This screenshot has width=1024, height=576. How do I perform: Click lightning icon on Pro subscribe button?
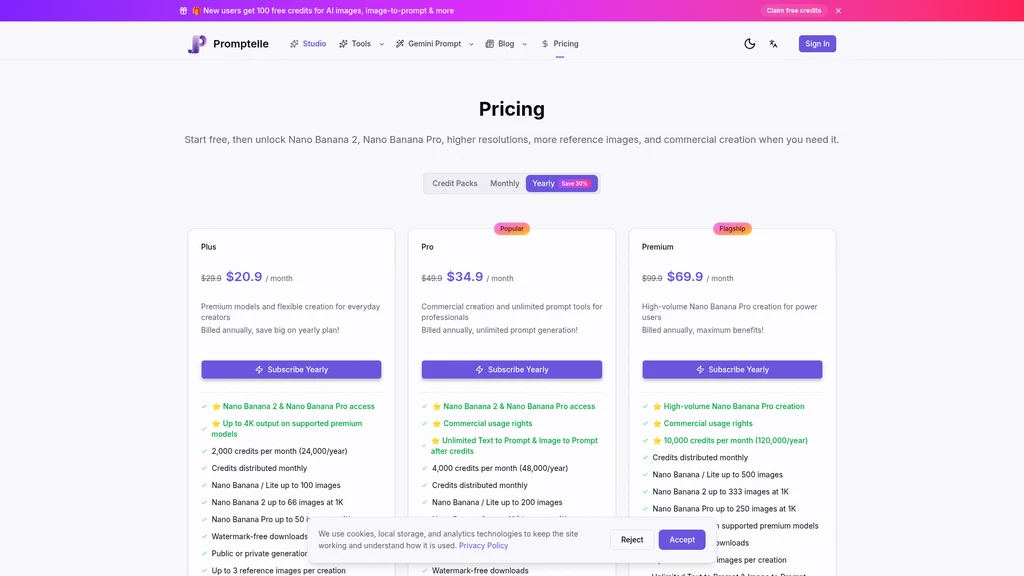(x=479, y=370)
